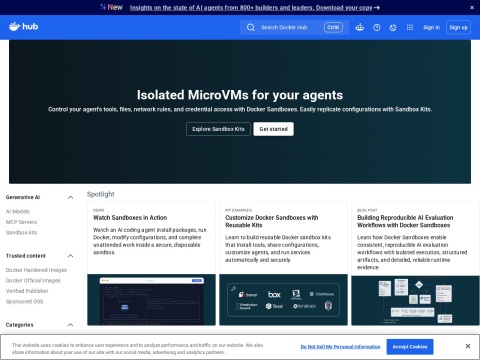The width and height of the screenshot is (480, 360).
Task: Open the apps grid menu icon
Action: coord(410,27)
